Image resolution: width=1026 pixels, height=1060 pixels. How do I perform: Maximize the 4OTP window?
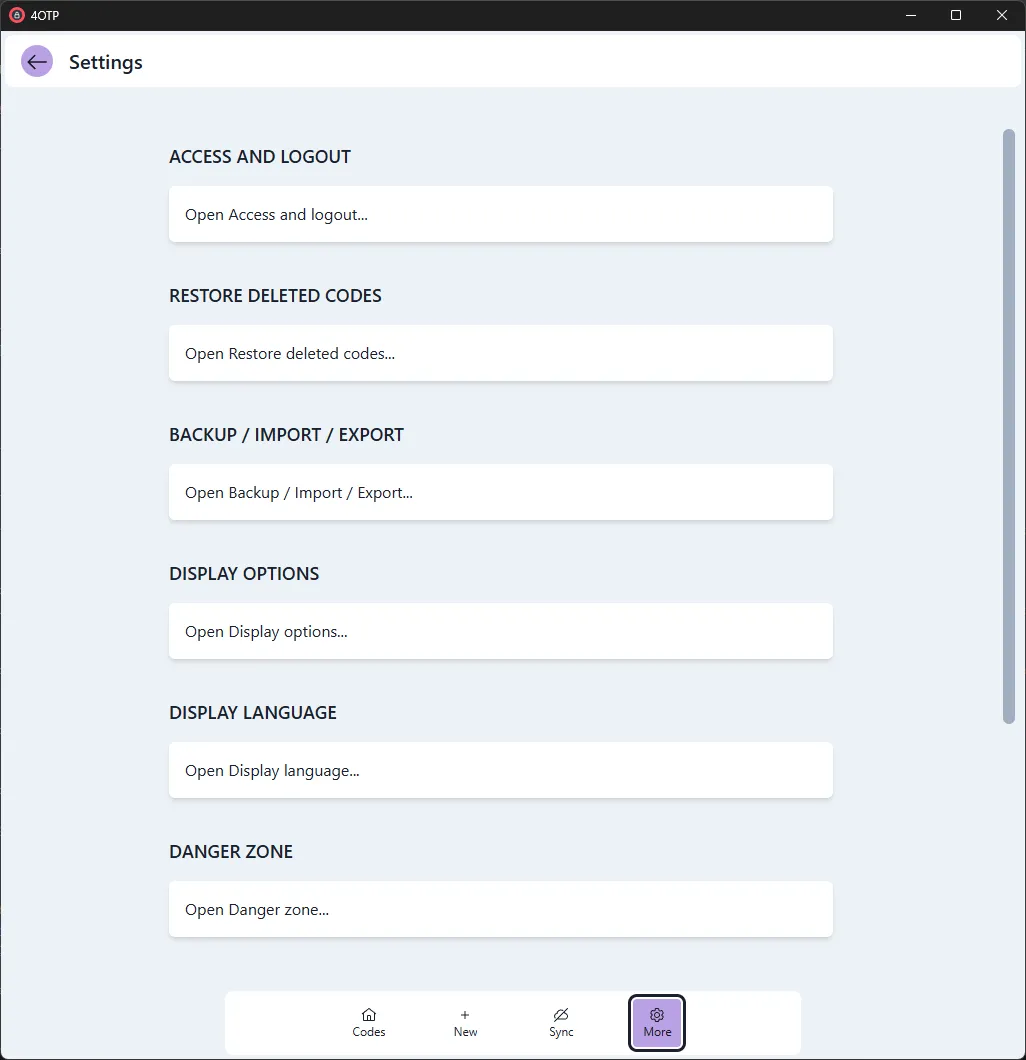(956, 15)
